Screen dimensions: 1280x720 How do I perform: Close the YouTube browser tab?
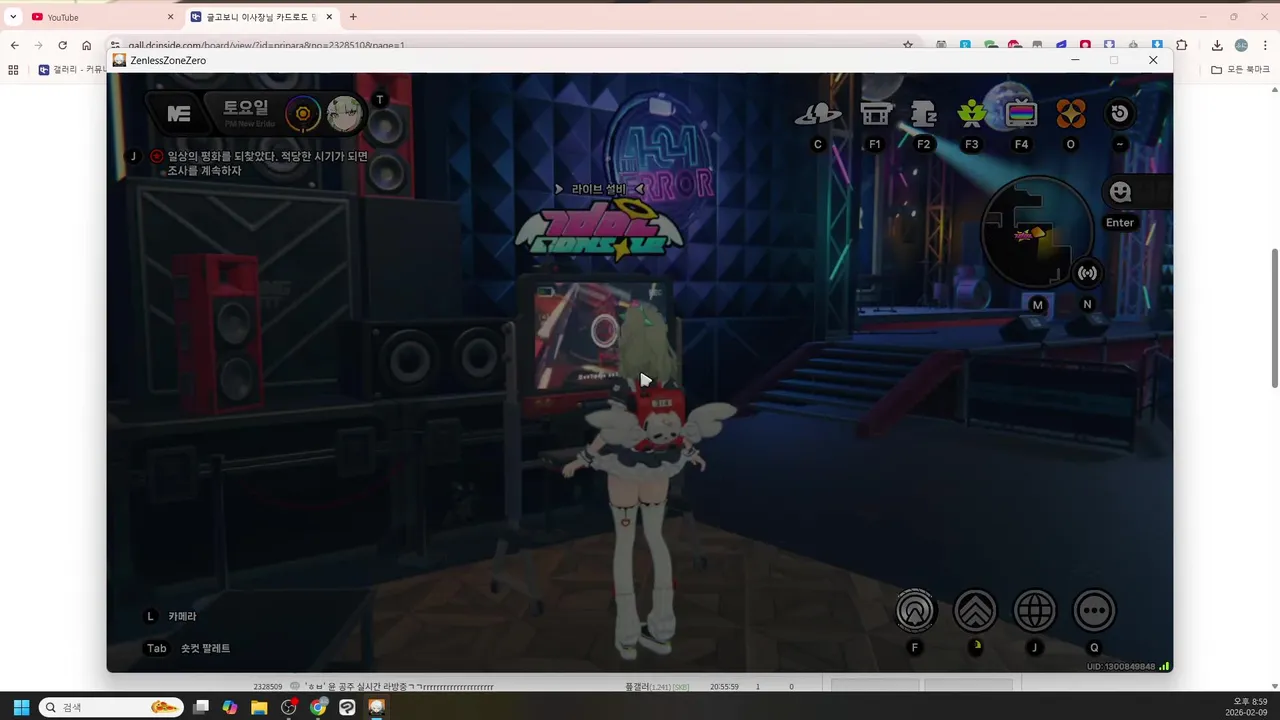click(170, 17)
